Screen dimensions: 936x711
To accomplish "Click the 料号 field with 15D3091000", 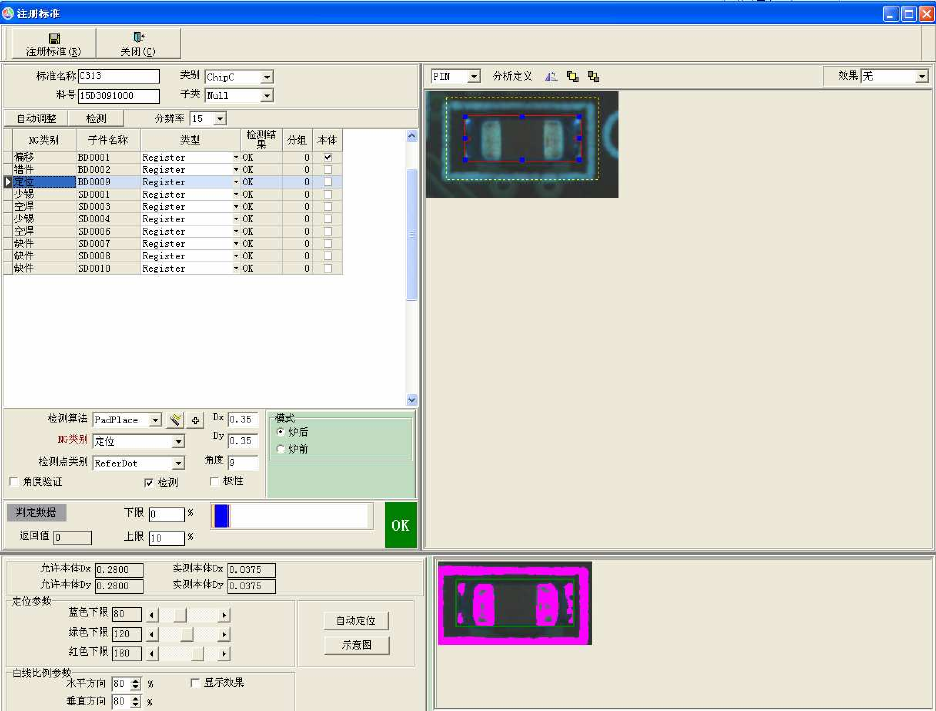I will click(x=119, y=96).
